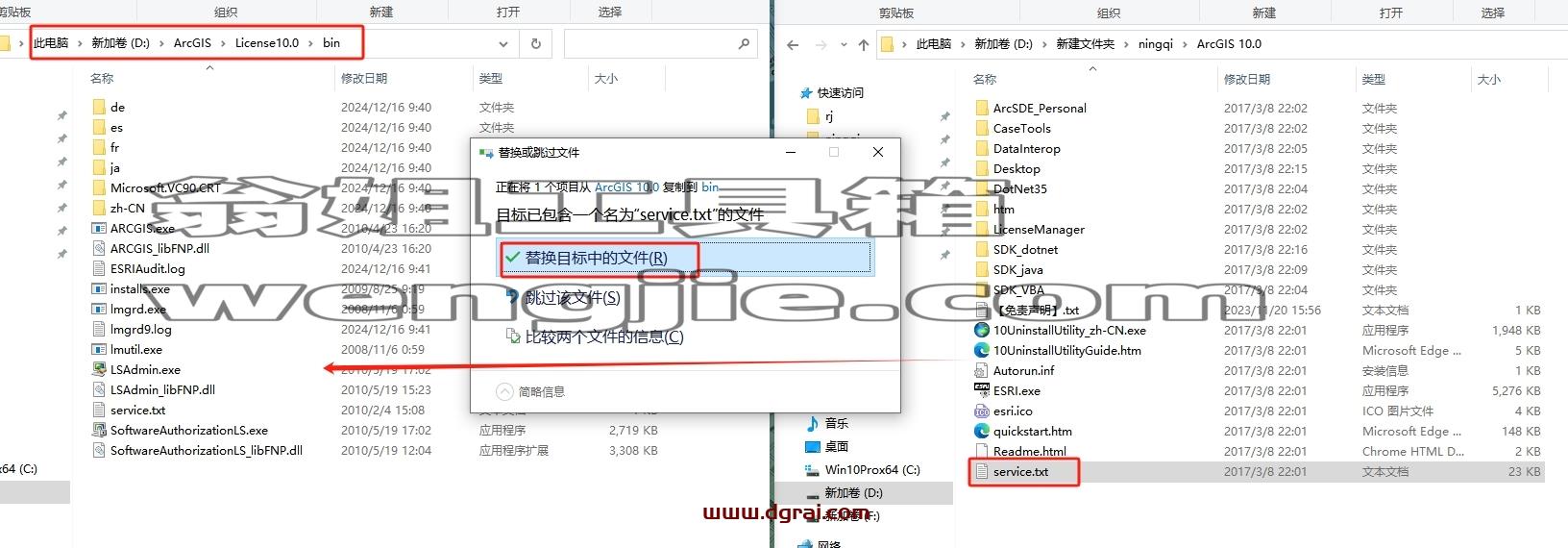1568x548 pixels.
Task: Select ESRI.exe application icon
Action: click(982, 390)
